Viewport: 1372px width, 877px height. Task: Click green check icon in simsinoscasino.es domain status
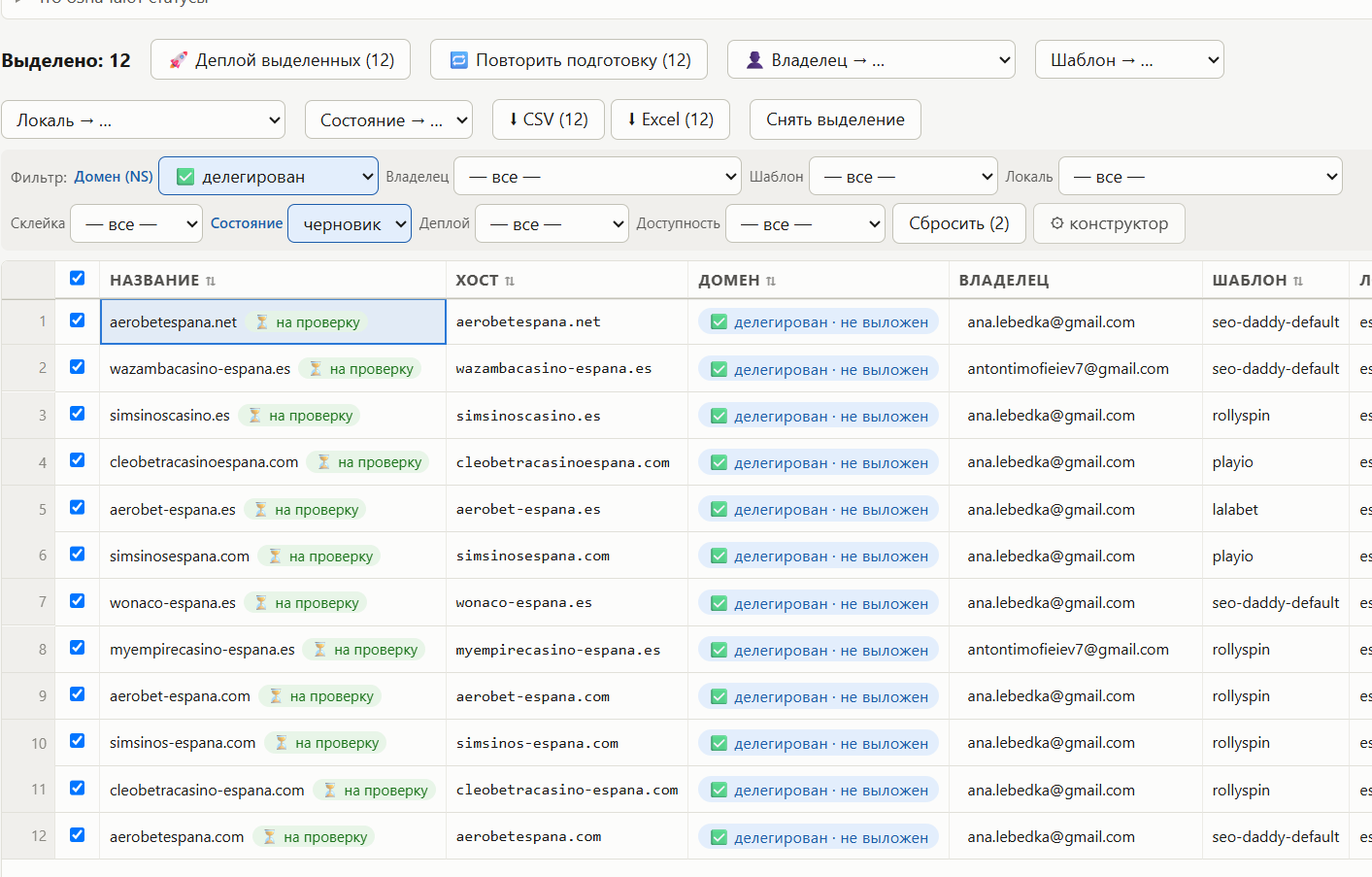[719, 416]
